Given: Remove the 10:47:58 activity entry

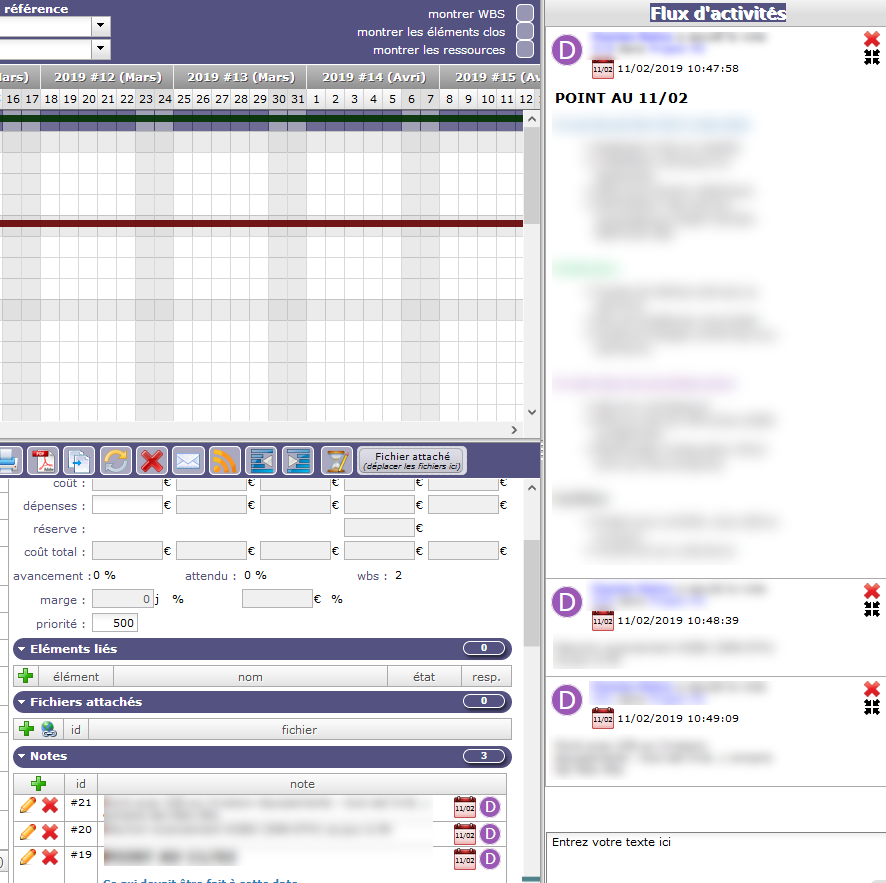Looking at the screenshot, I should [871, 39].
